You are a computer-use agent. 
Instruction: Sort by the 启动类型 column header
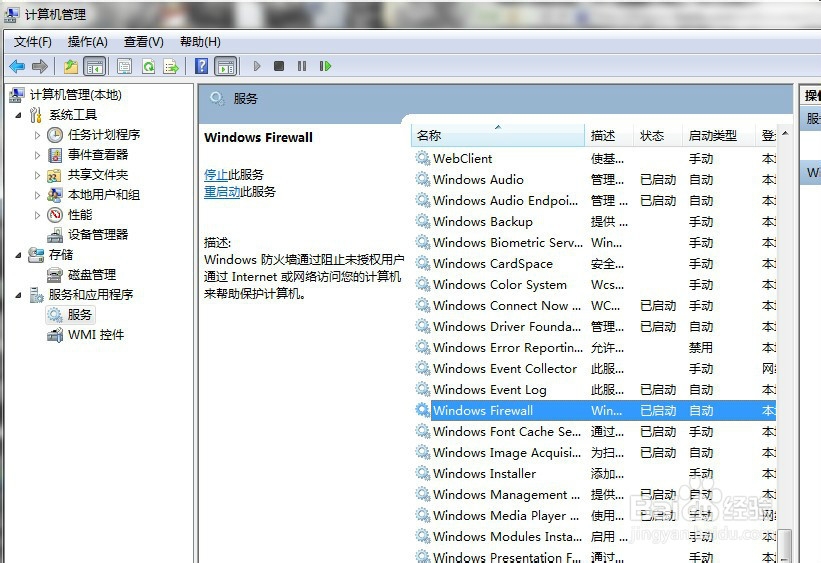point(719,136)
